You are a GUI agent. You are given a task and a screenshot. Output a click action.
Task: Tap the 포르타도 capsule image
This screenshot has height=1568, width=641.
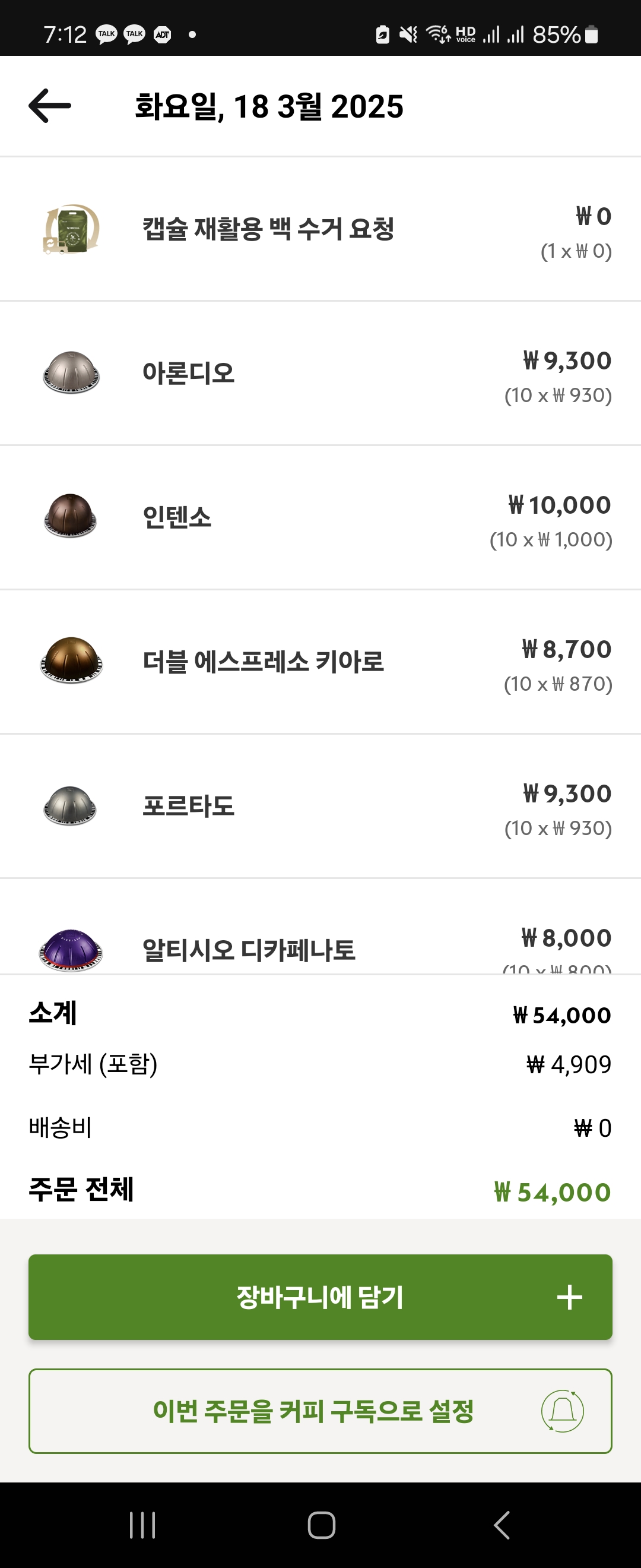pos(71,805)
